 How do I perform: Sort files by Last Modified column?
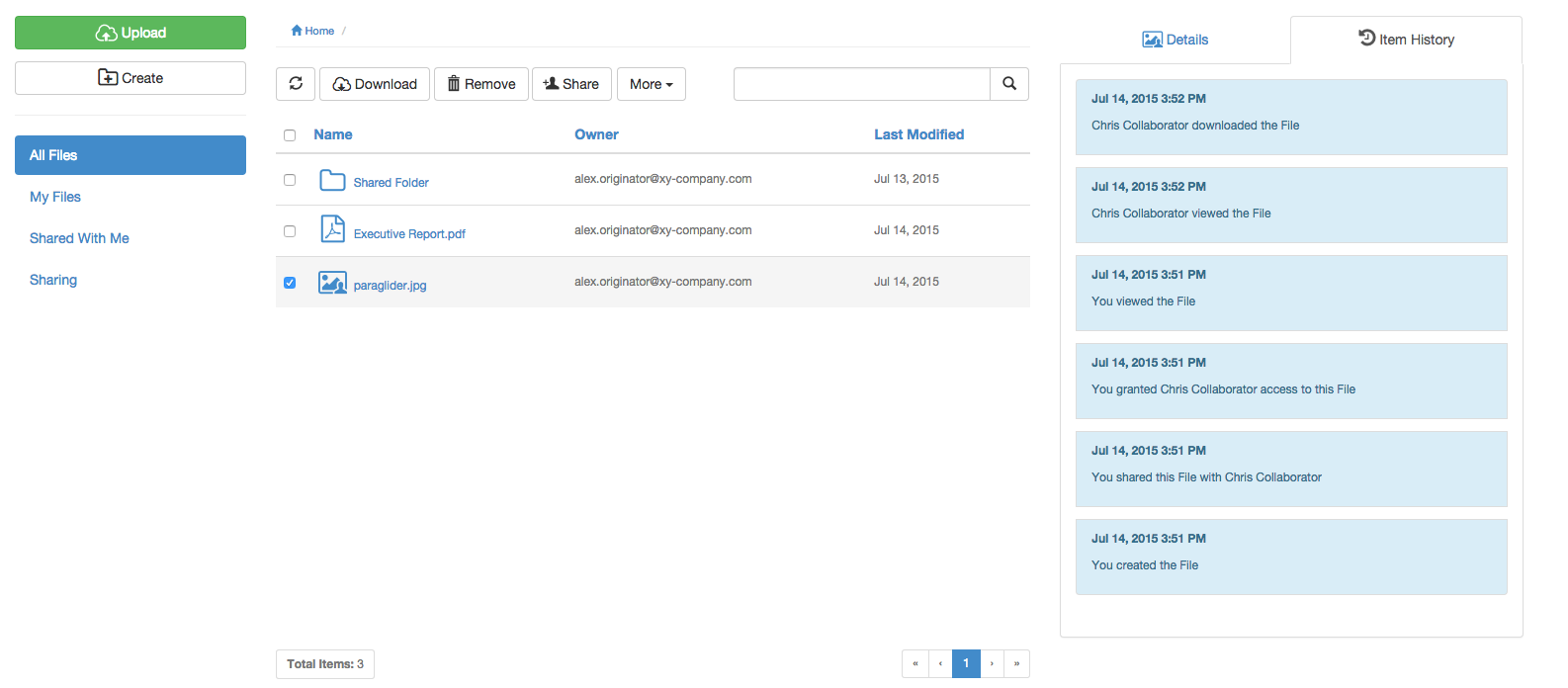918,134
